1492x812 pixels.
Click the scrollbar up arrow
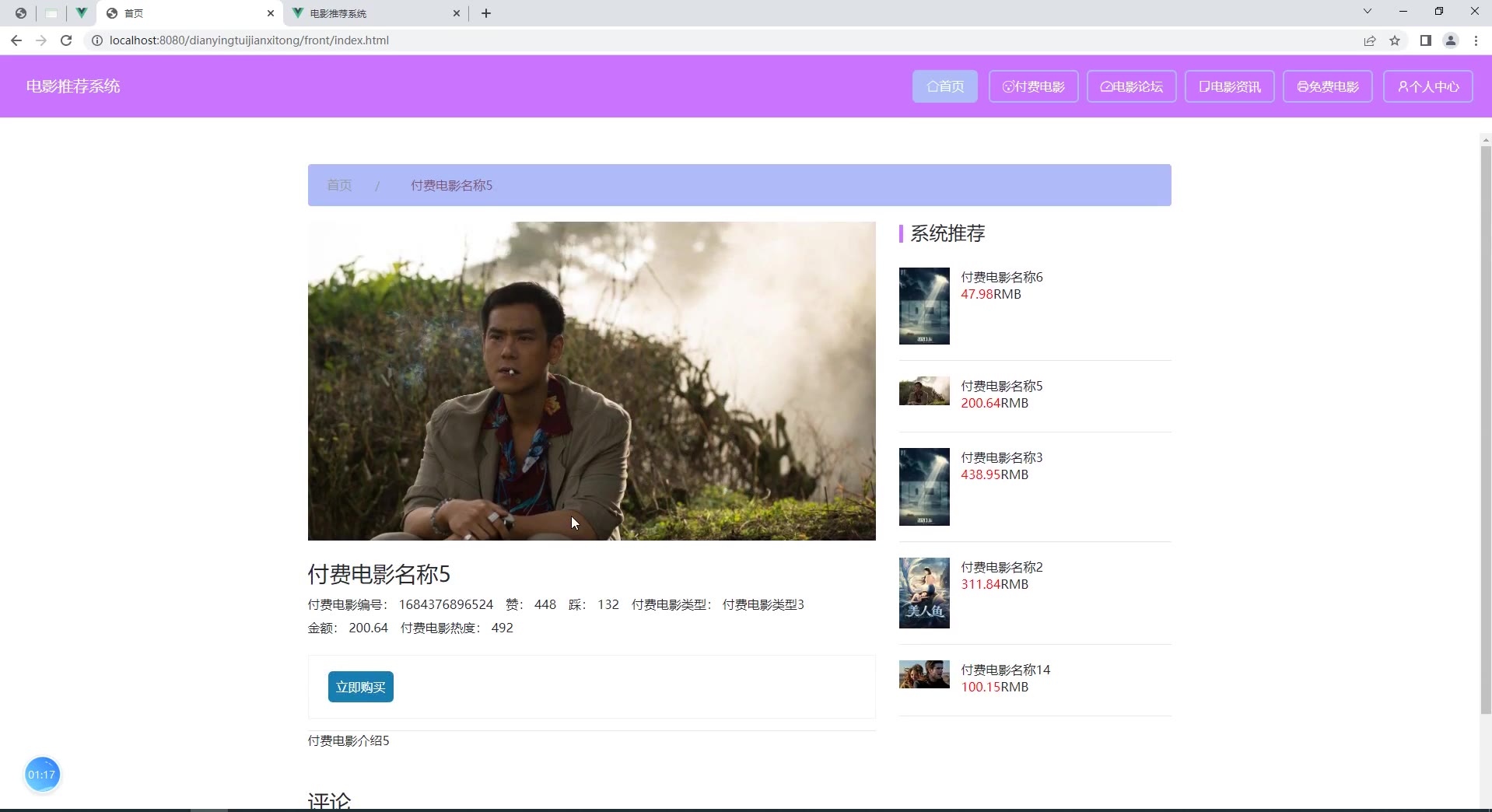coord(1486,140)
